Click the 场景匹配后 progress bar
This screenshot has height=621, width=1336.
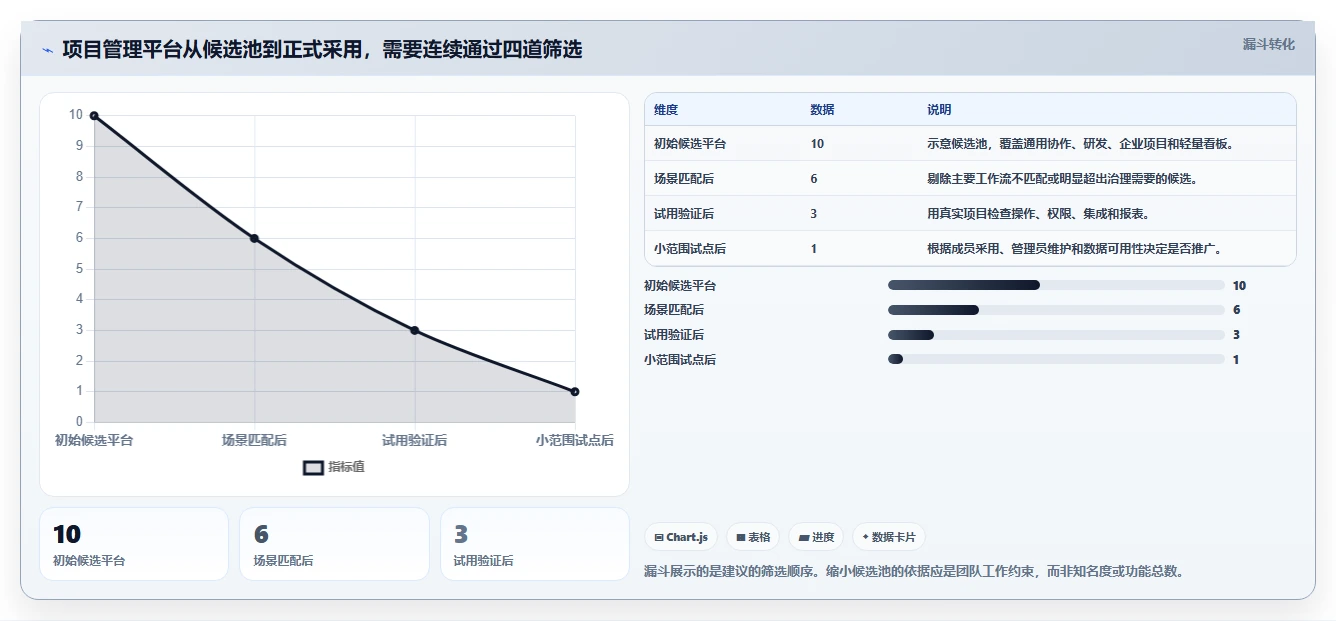pyautogui.click(x=1056, y=310)
